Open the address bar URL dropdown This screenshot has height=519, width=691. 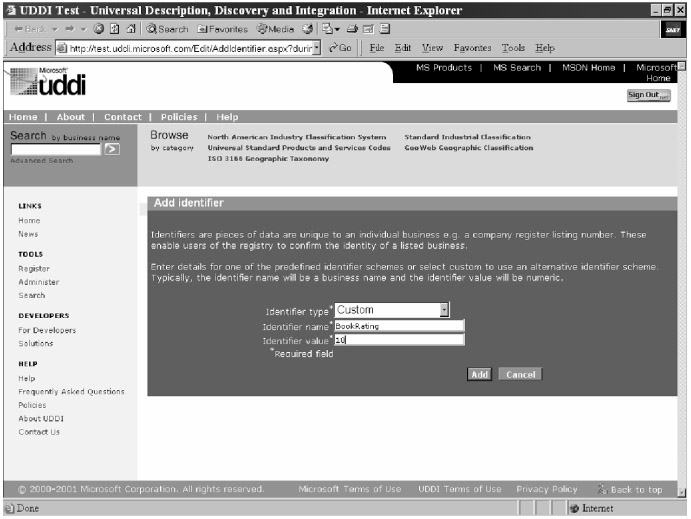(x=317, y=48)
